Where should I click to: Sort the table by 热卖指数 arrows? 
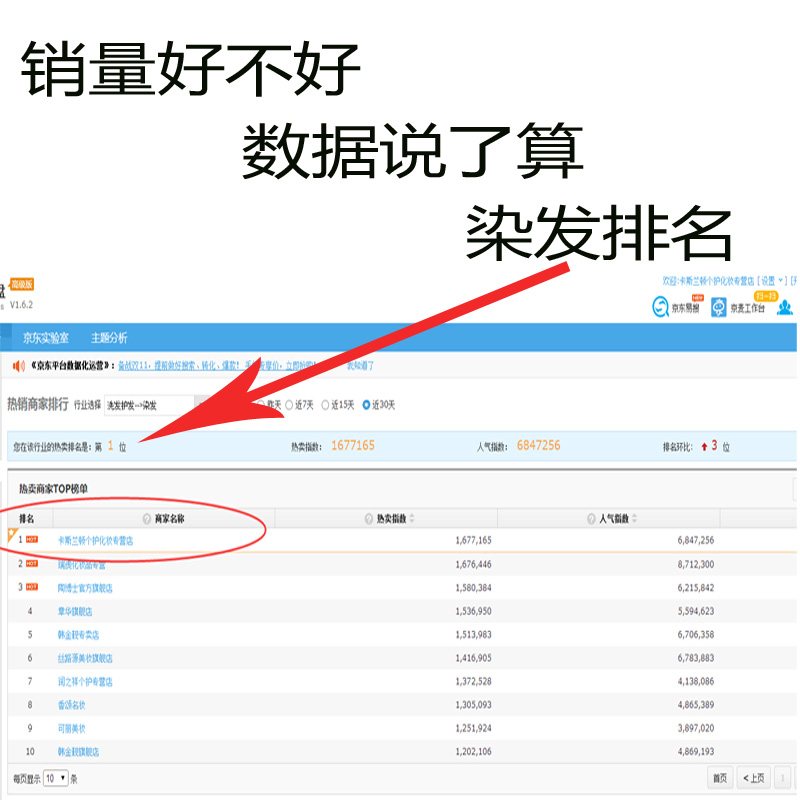412,519
